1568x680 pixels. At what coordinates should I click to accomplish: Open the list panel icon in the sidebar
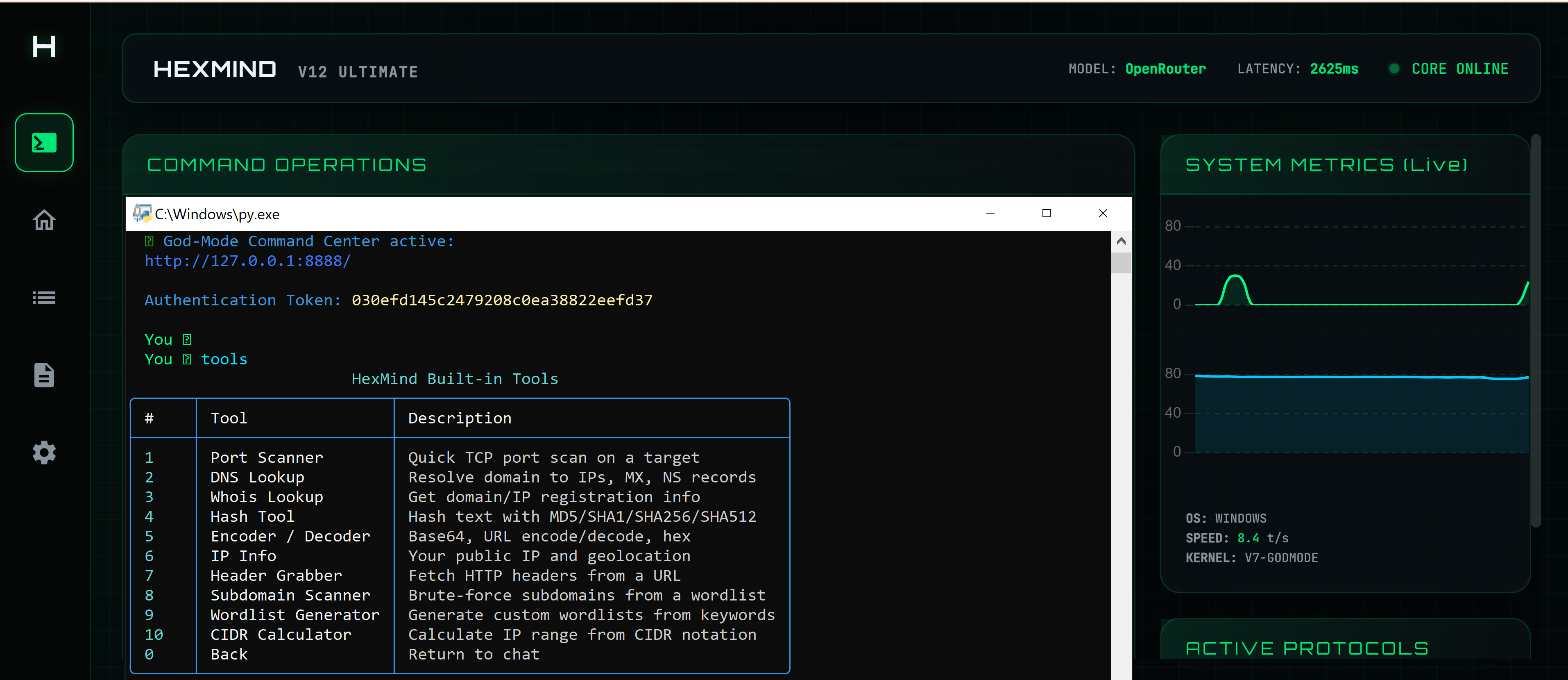[x=43, y=297]
